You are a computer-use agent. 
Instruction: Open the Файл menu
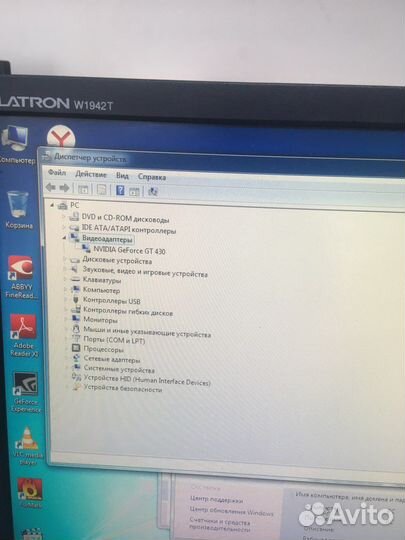(57, 172)
